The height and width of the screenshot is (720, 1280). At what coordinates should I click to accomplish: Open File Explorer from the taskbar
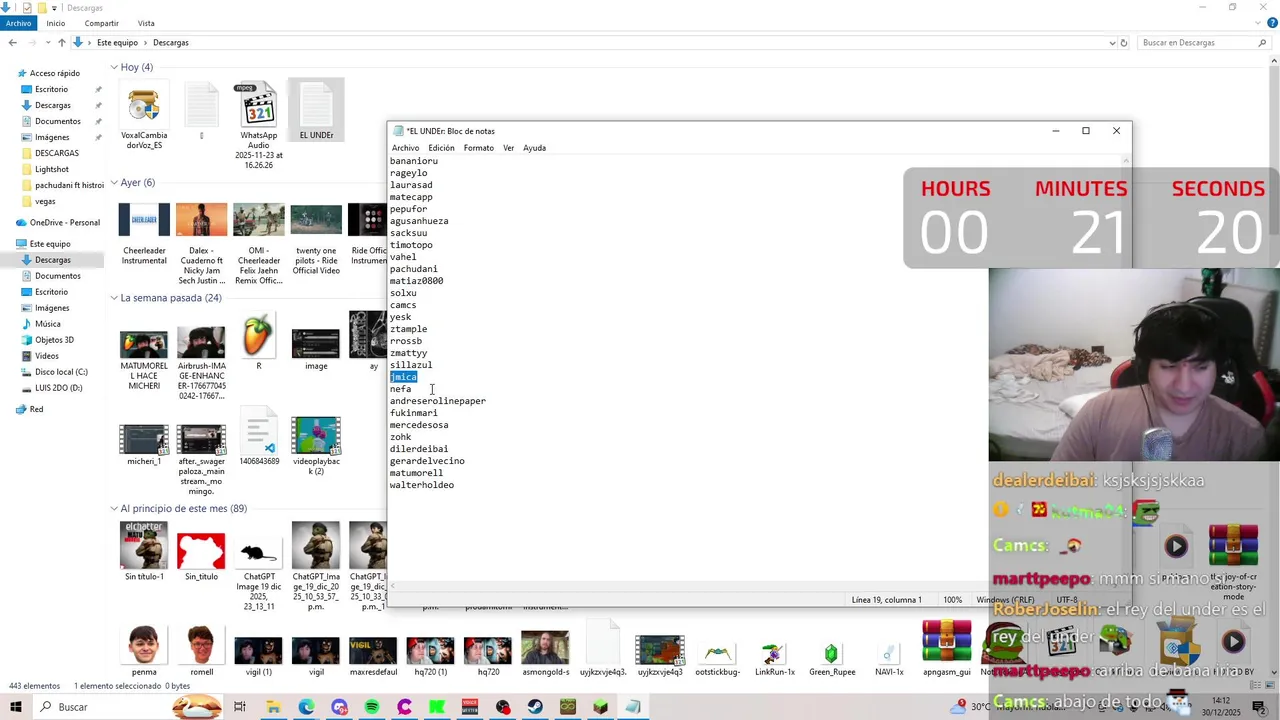point(273,707)
